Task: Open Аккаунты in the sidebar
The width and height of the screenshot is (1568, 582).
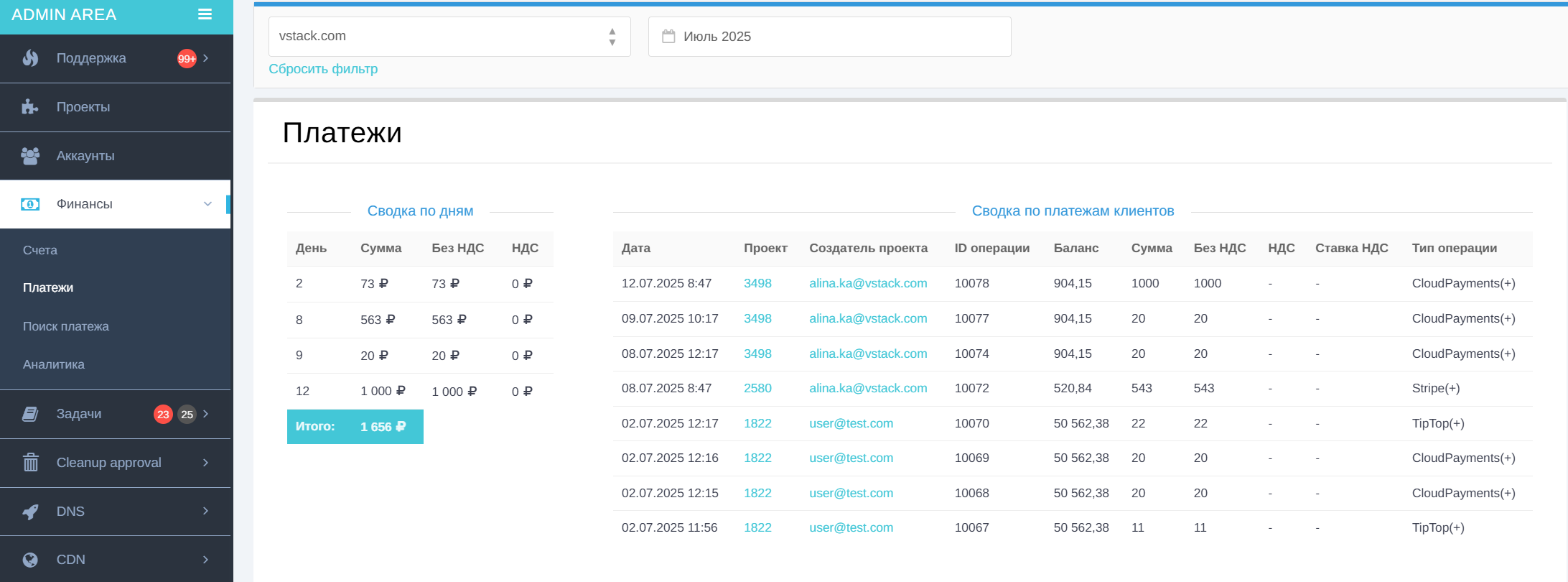Action: [116, 156]
